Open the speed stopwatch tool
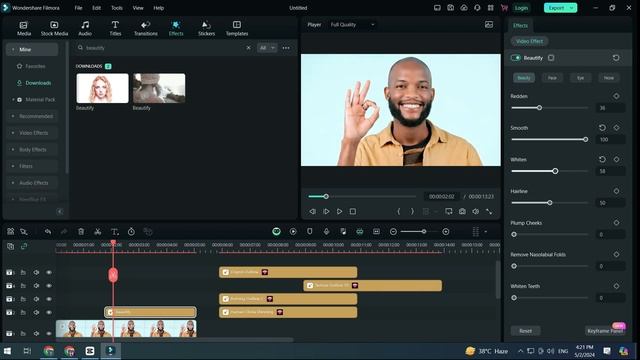 [131, 232]
